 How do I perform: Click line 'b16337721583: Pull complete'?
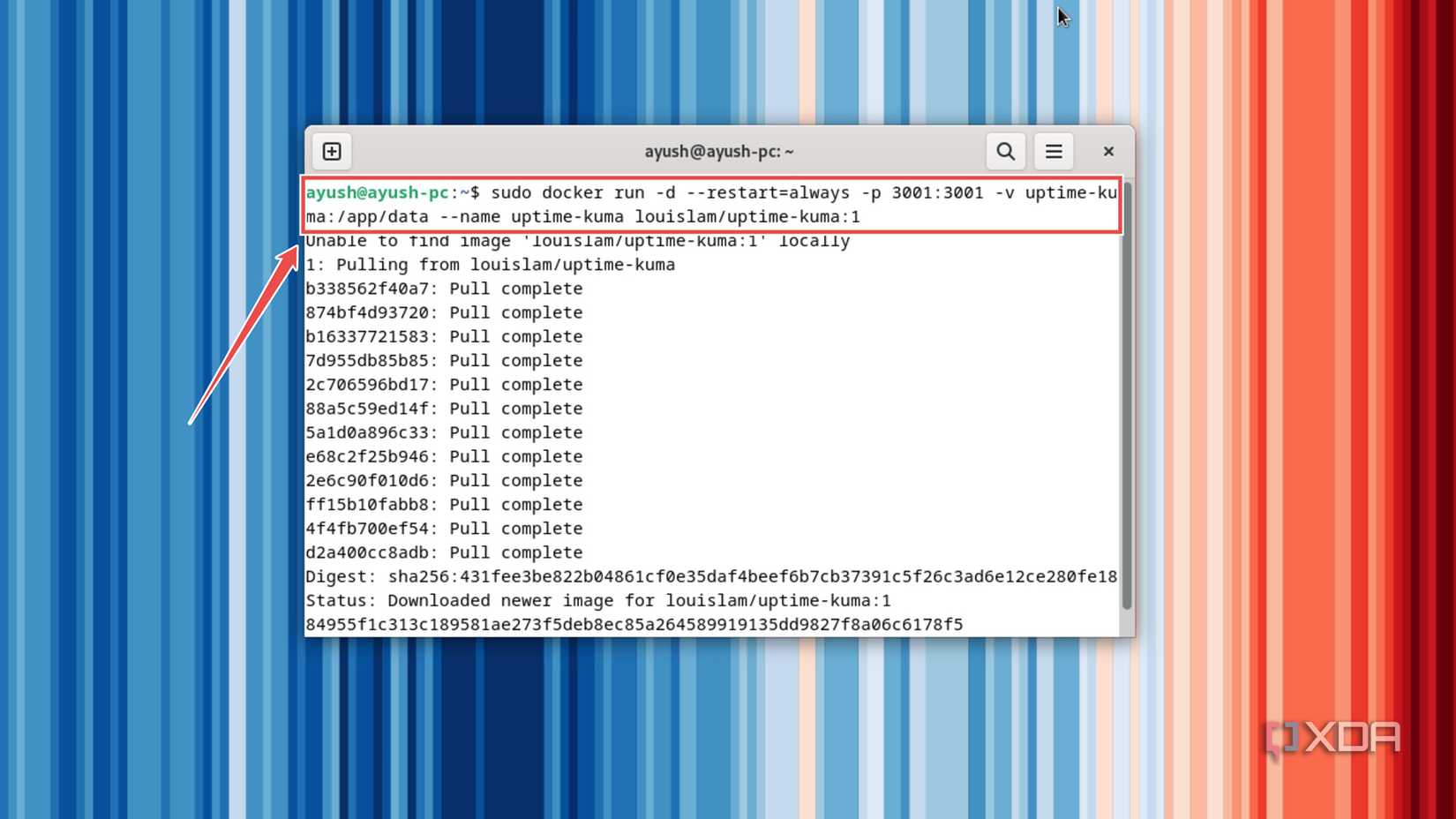pyautogui.click(x=444, y=336)
